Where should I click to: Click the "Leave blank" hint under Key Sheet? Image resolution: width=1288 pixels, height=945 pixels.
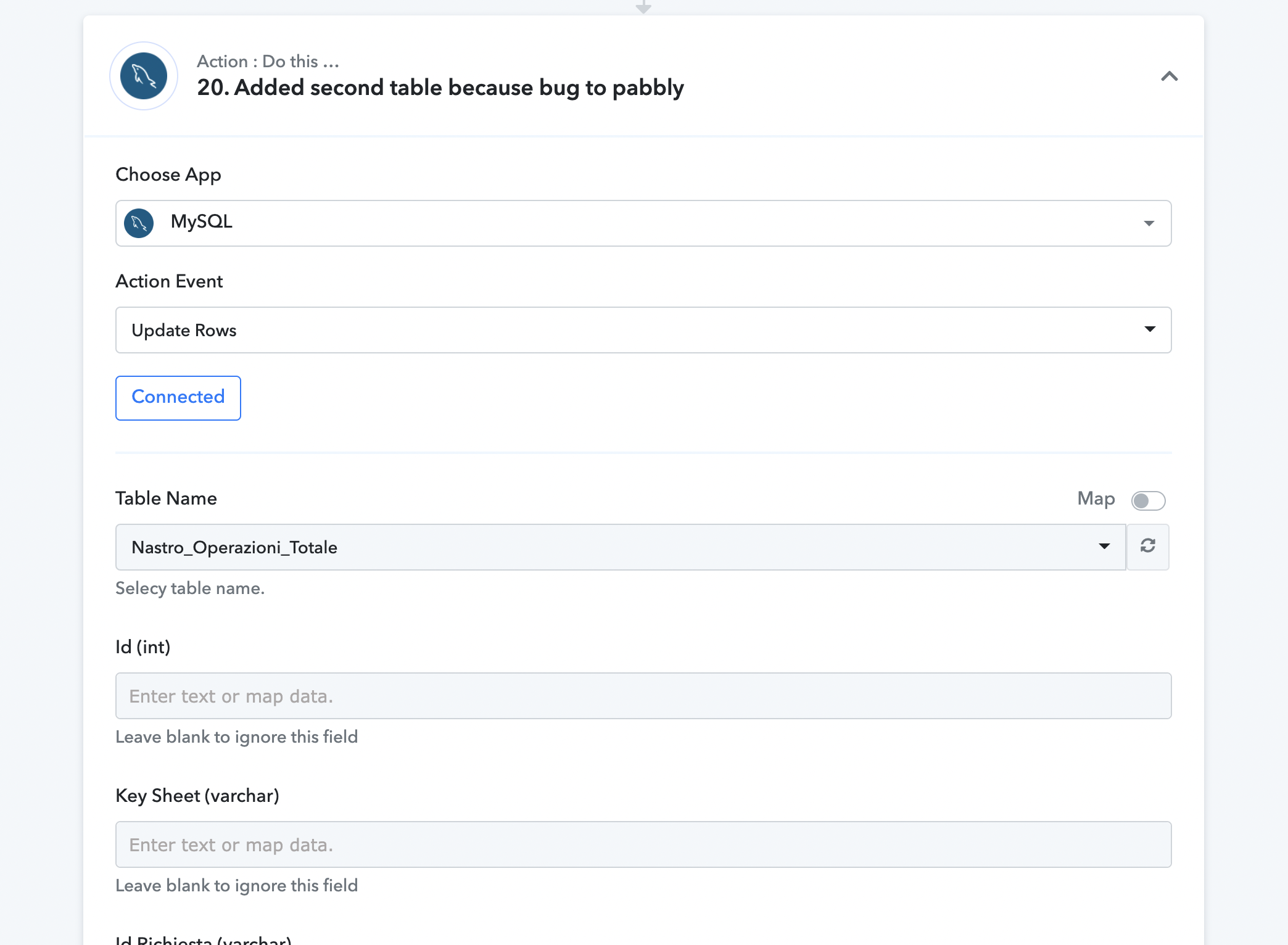tap(237, 886)
